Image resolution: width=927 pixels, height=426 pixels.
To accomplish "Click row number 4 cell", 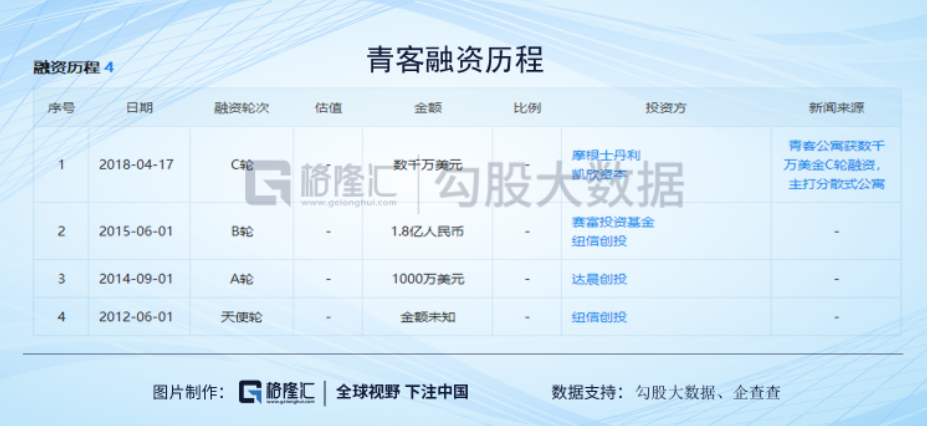I will click(x=61, y=317).
